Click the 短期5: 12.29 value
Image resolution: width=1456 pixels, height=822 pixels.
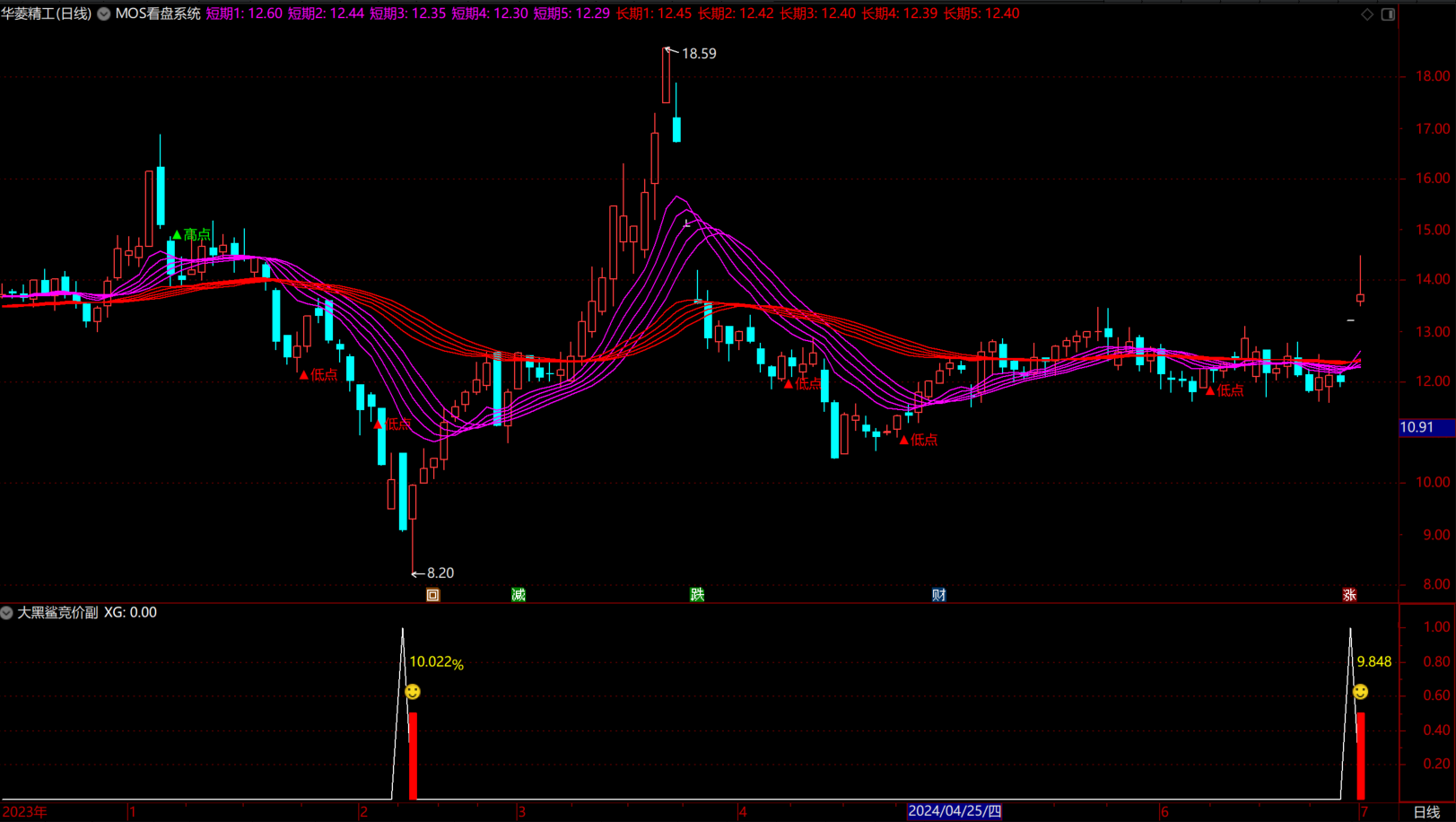point(571,13)
